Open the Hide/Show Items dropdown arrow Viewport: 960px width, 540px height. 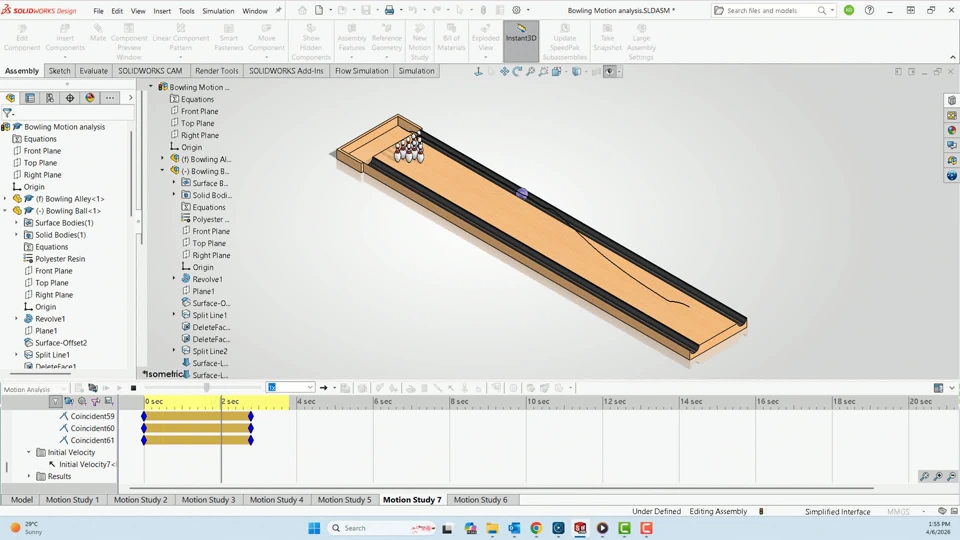click(619, 72)
